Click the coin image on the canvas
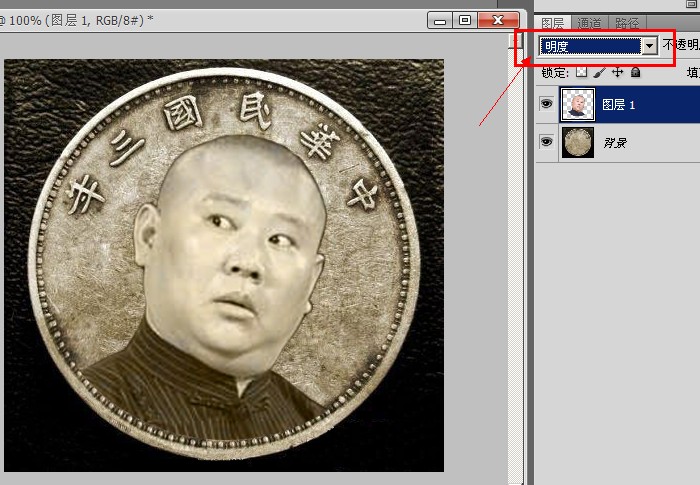 point(224,265)
